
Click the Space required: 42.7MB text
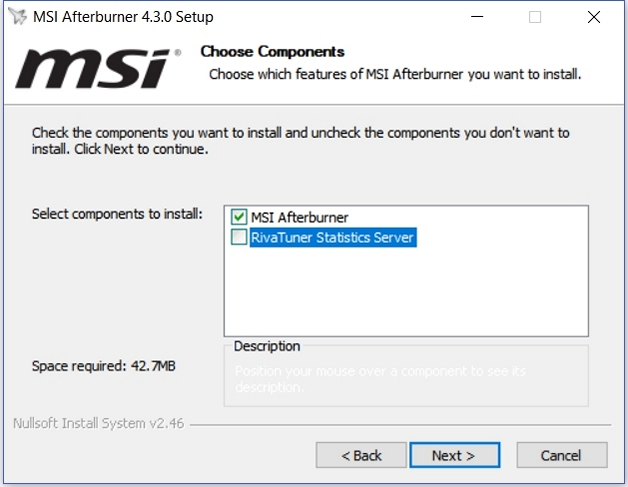pos(104,366)
